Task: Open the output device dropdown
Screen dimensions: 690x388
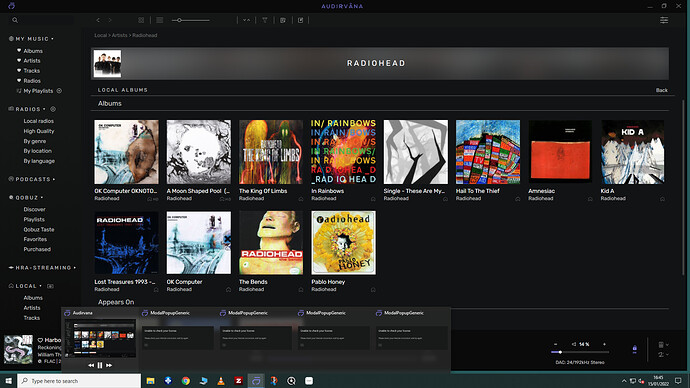Action: coord(663,355)
